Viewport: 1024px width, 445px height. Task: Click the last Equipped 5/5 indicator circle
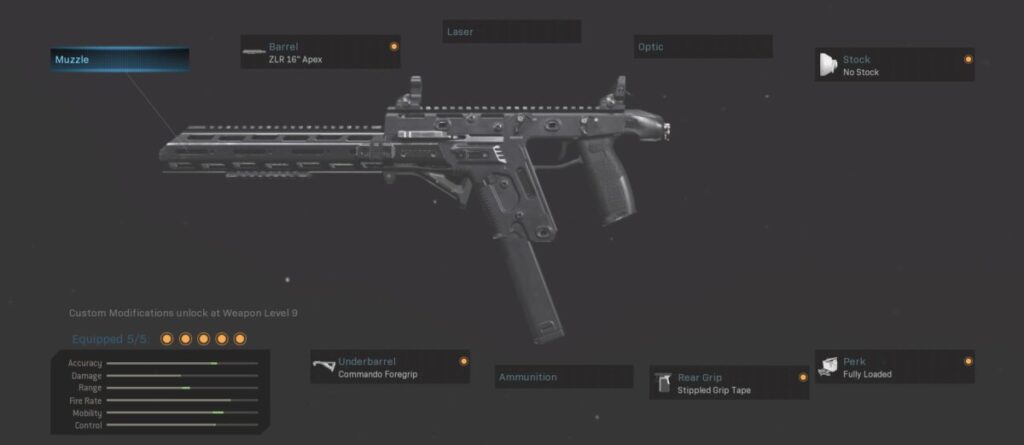tap(240, 338)
